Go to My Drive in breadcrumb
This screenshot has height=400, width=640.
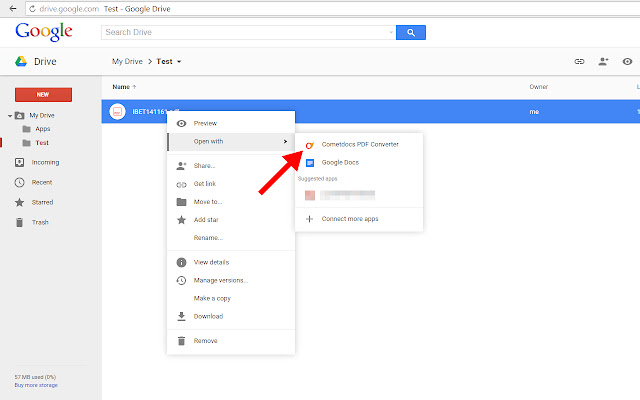(x=127, y=61)
